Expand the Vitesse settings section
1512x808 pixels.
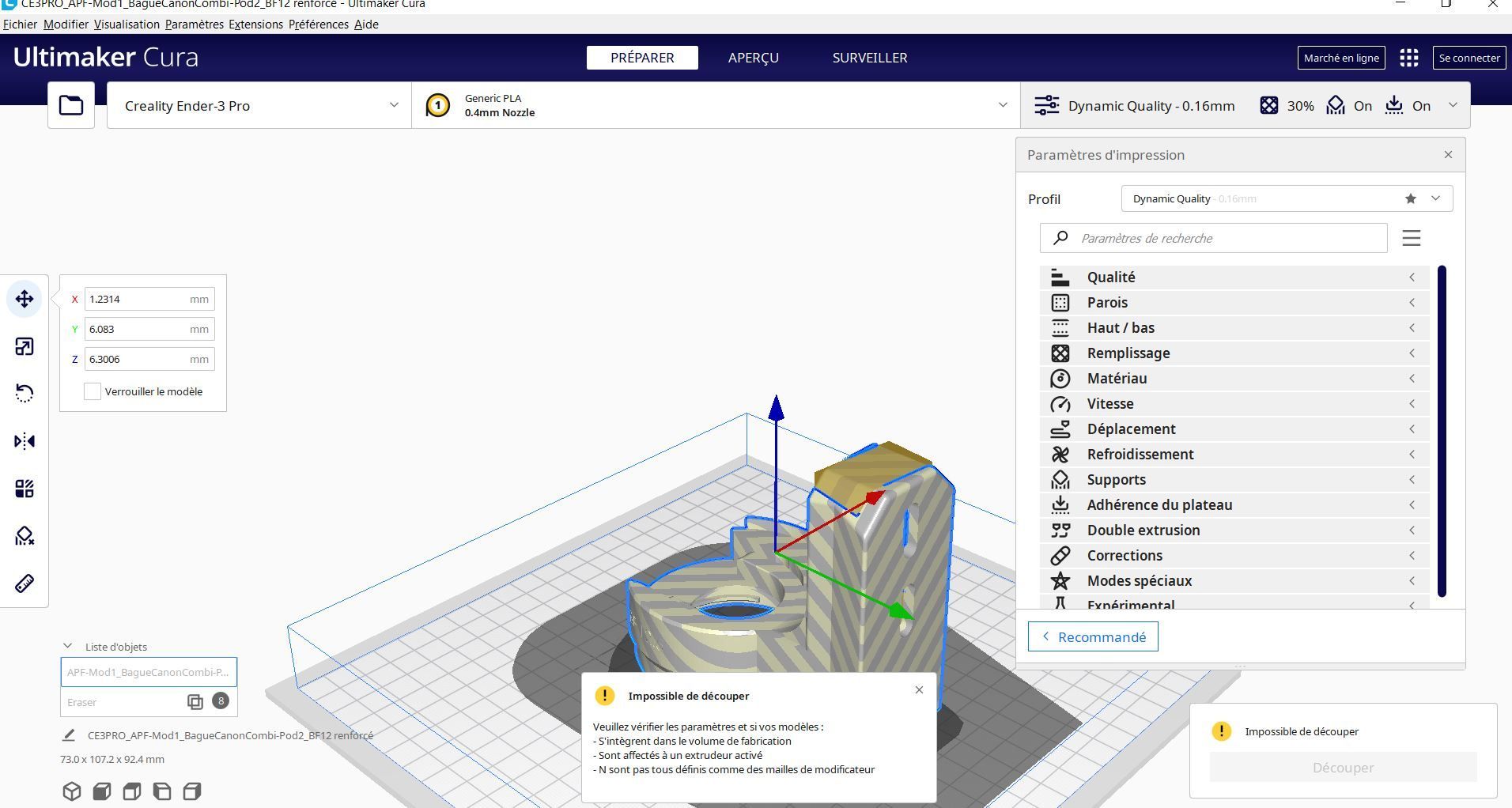pyautogui.click(x=1234, y=403)
